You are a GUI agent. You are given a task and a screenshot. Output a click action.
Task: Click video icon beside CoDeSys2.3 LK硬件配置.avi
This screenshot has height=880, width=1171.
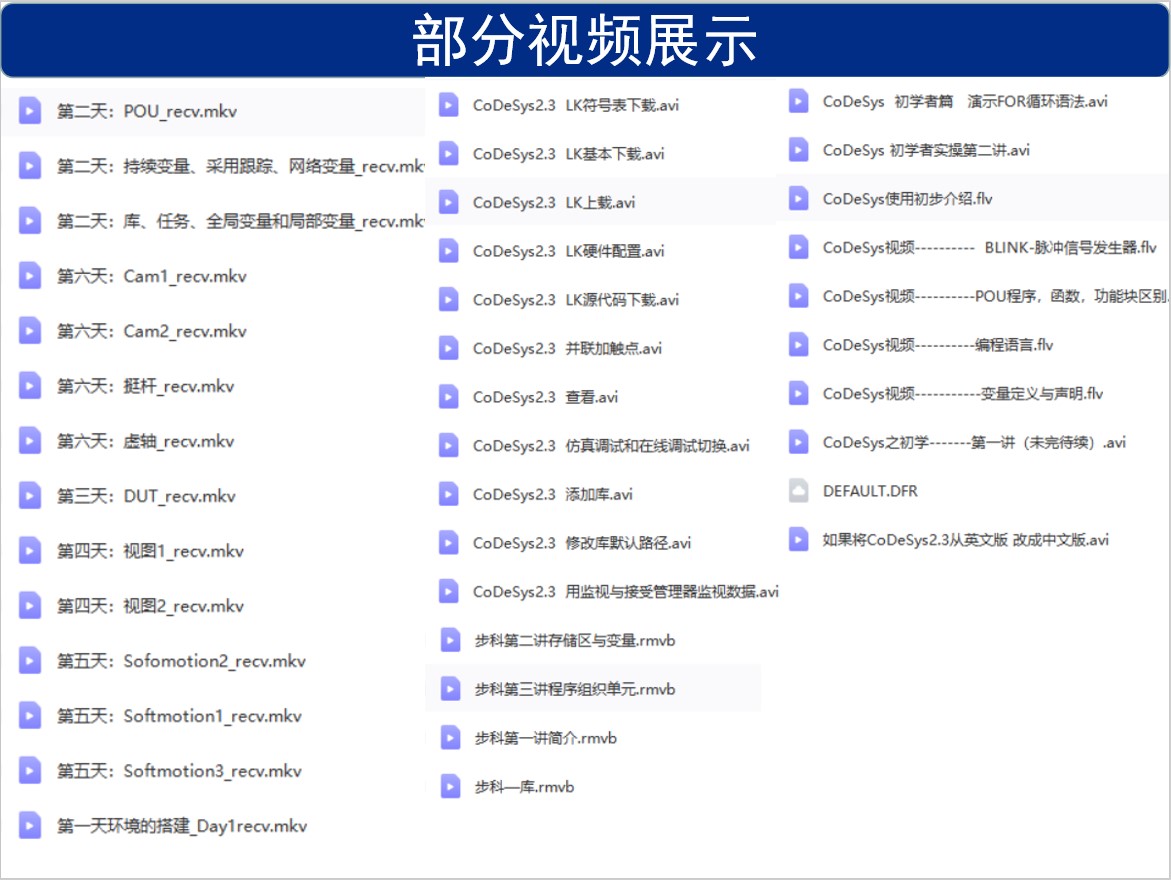pos(448,250)
